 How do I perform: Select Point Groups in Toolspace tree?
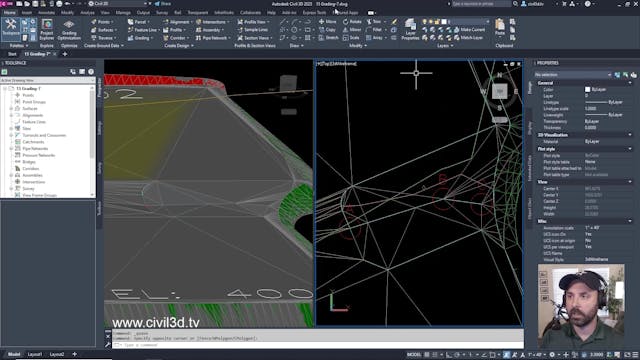click(x=34, y=102)
